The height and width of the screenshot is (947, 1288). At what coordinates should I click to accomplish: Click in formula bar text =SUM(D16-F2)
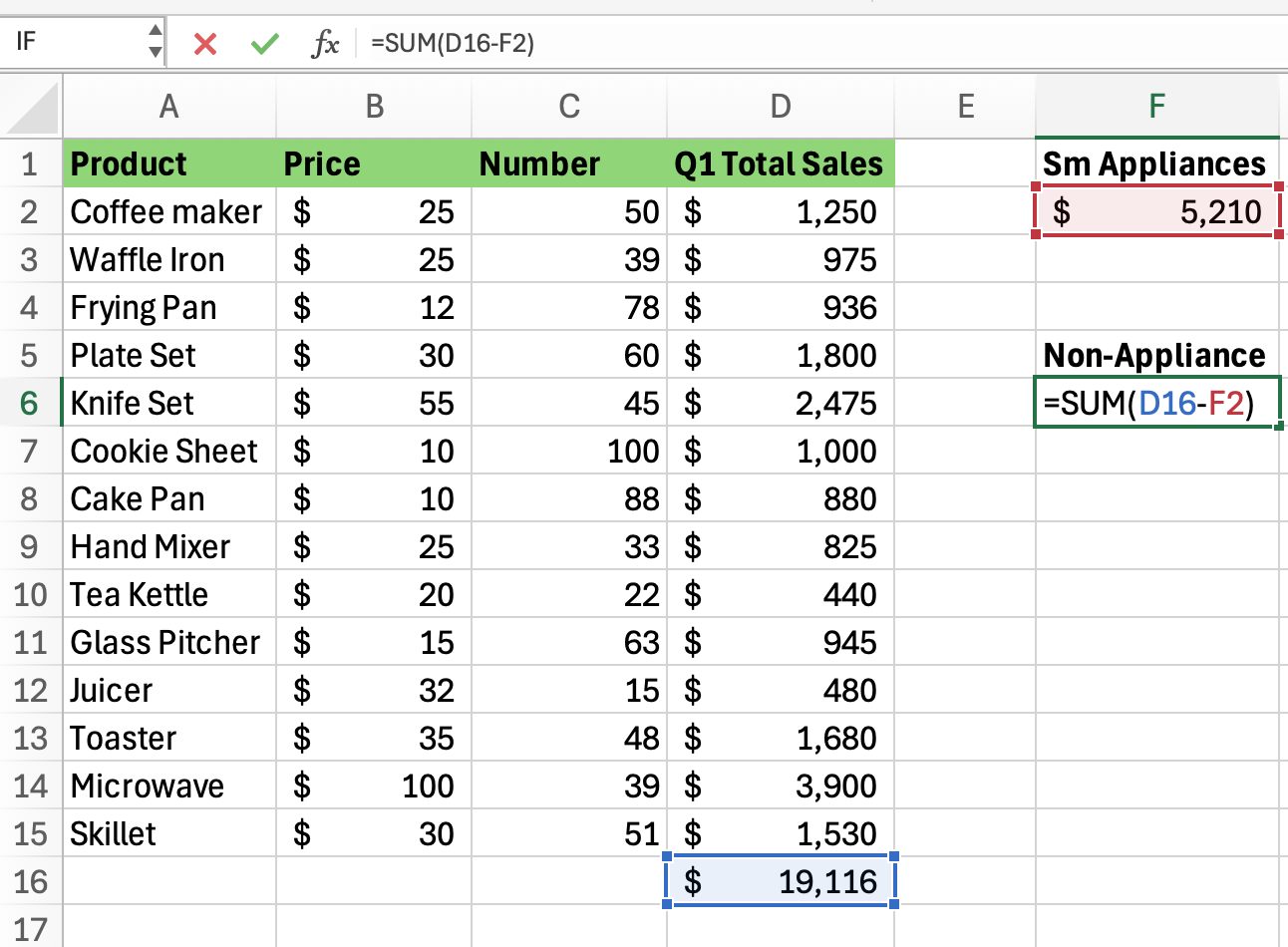tap(452, 43)
